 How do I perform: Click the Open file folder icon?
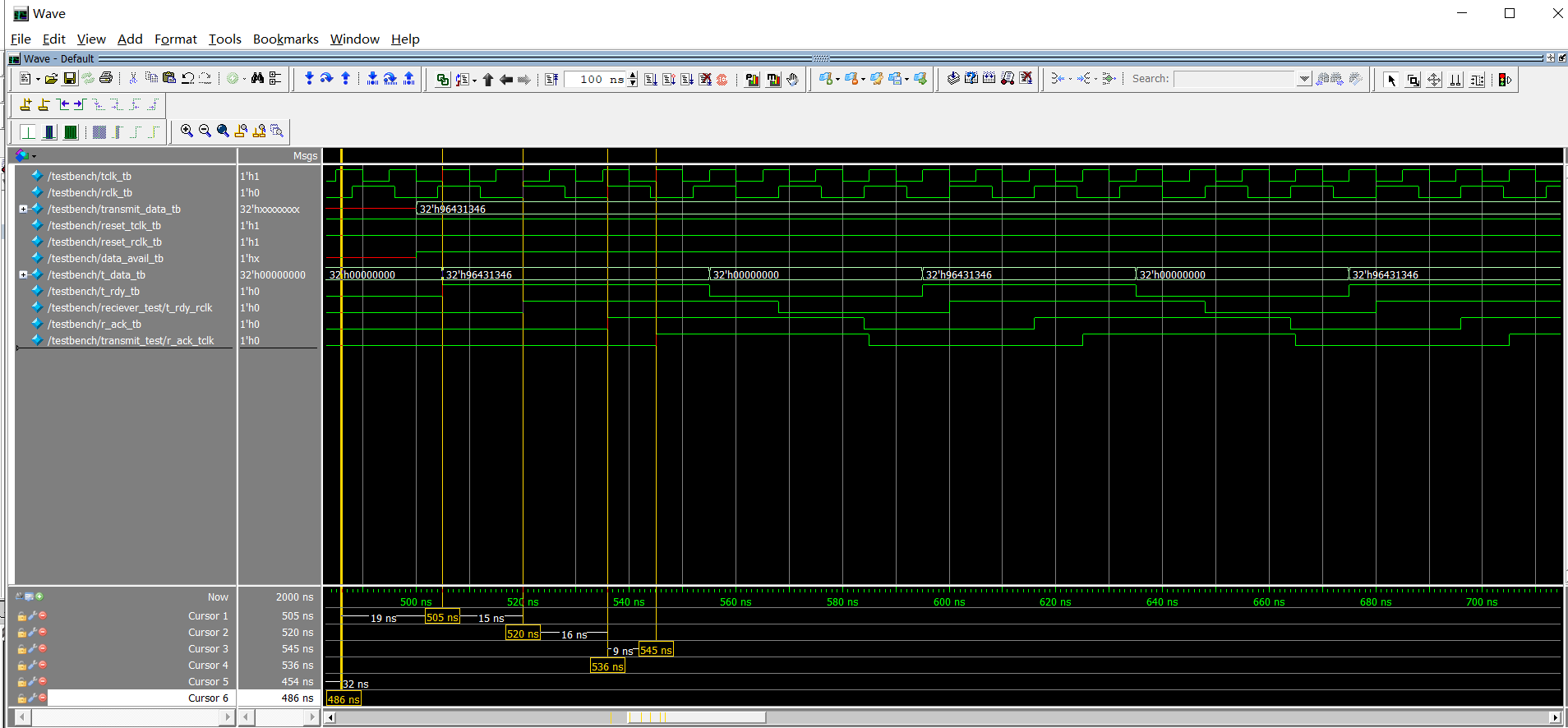point(51,79)
